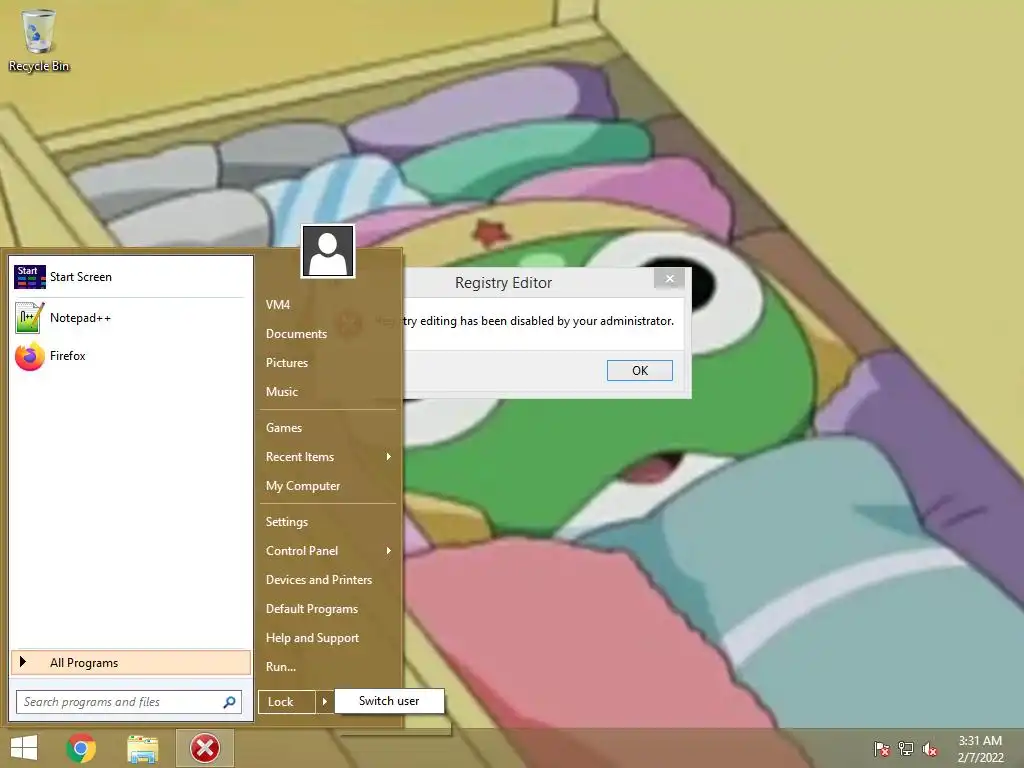Open File Explorer from the taskbar
1024x768 pixels.
(142, 748)
